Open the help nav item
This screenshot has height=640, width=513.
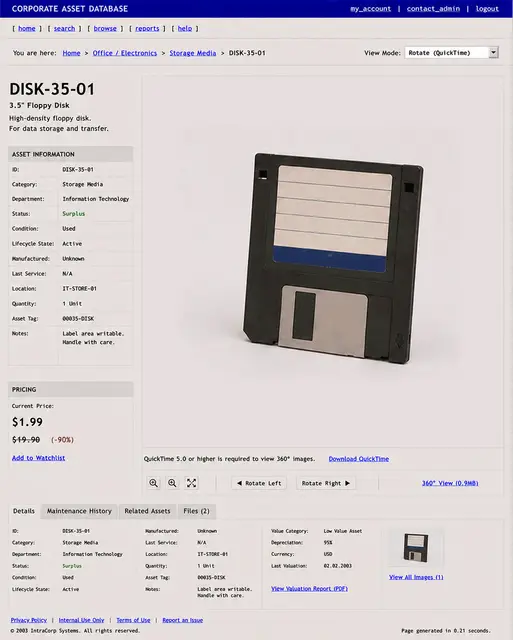coord(184,28)
